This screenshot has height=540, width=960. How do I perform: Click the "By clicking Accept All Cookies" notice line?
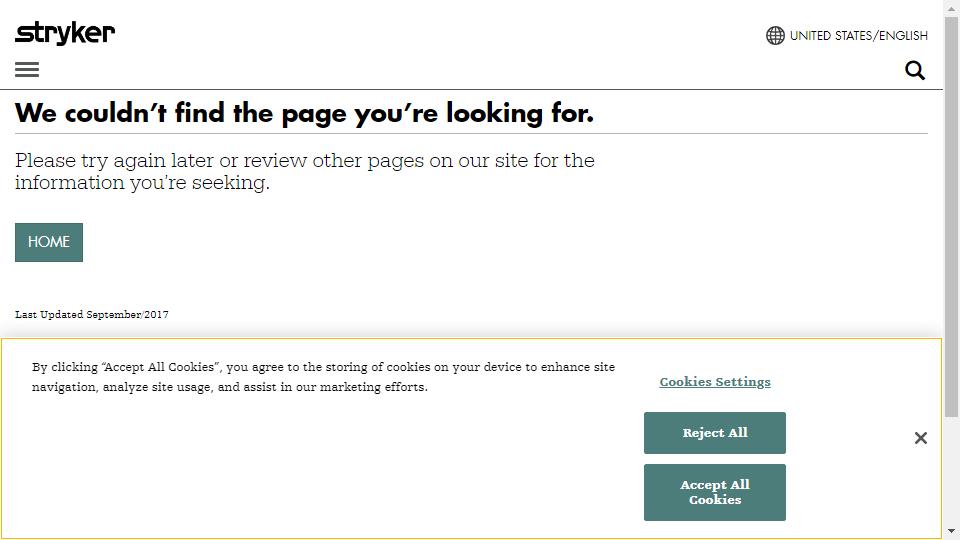(323, 367)
